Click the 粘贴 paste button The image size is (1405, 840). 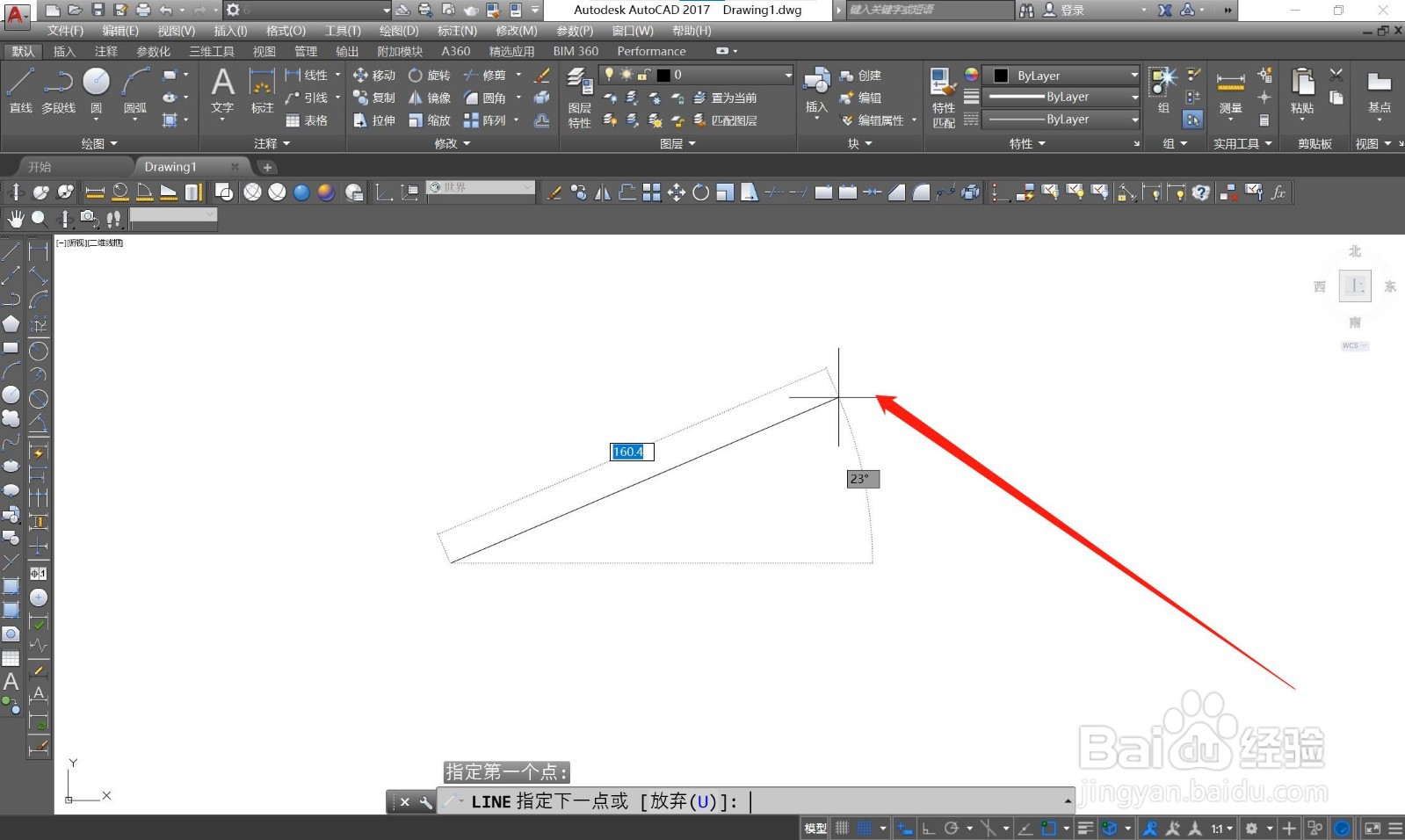[x=1301, y=91]
